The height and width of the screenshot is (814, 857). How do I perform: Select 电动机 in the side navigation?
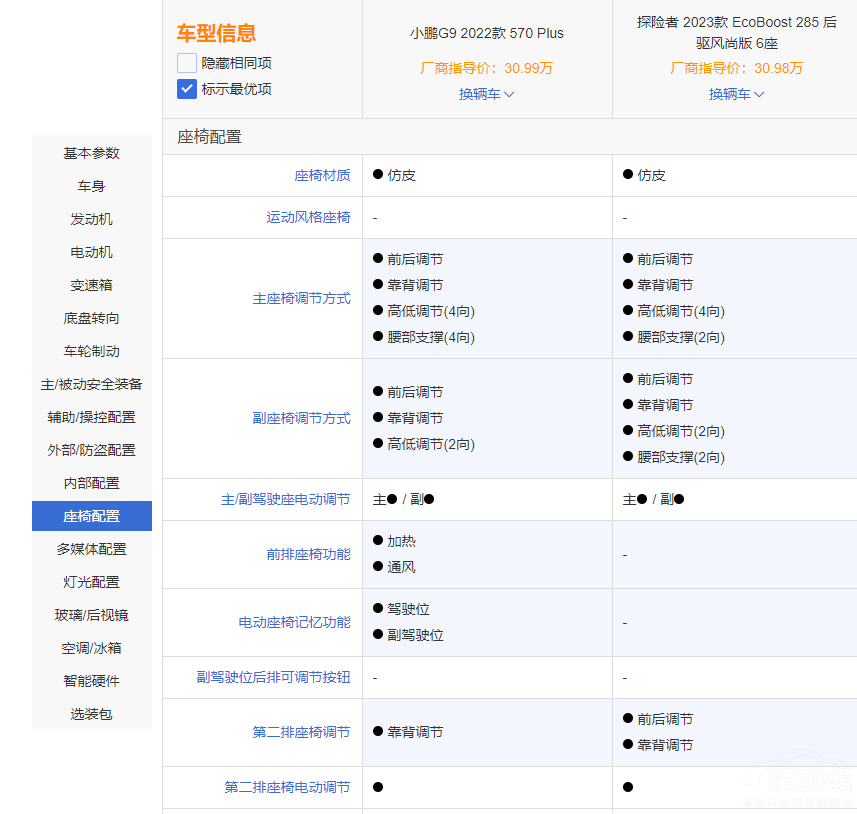(x=92, y=252)
